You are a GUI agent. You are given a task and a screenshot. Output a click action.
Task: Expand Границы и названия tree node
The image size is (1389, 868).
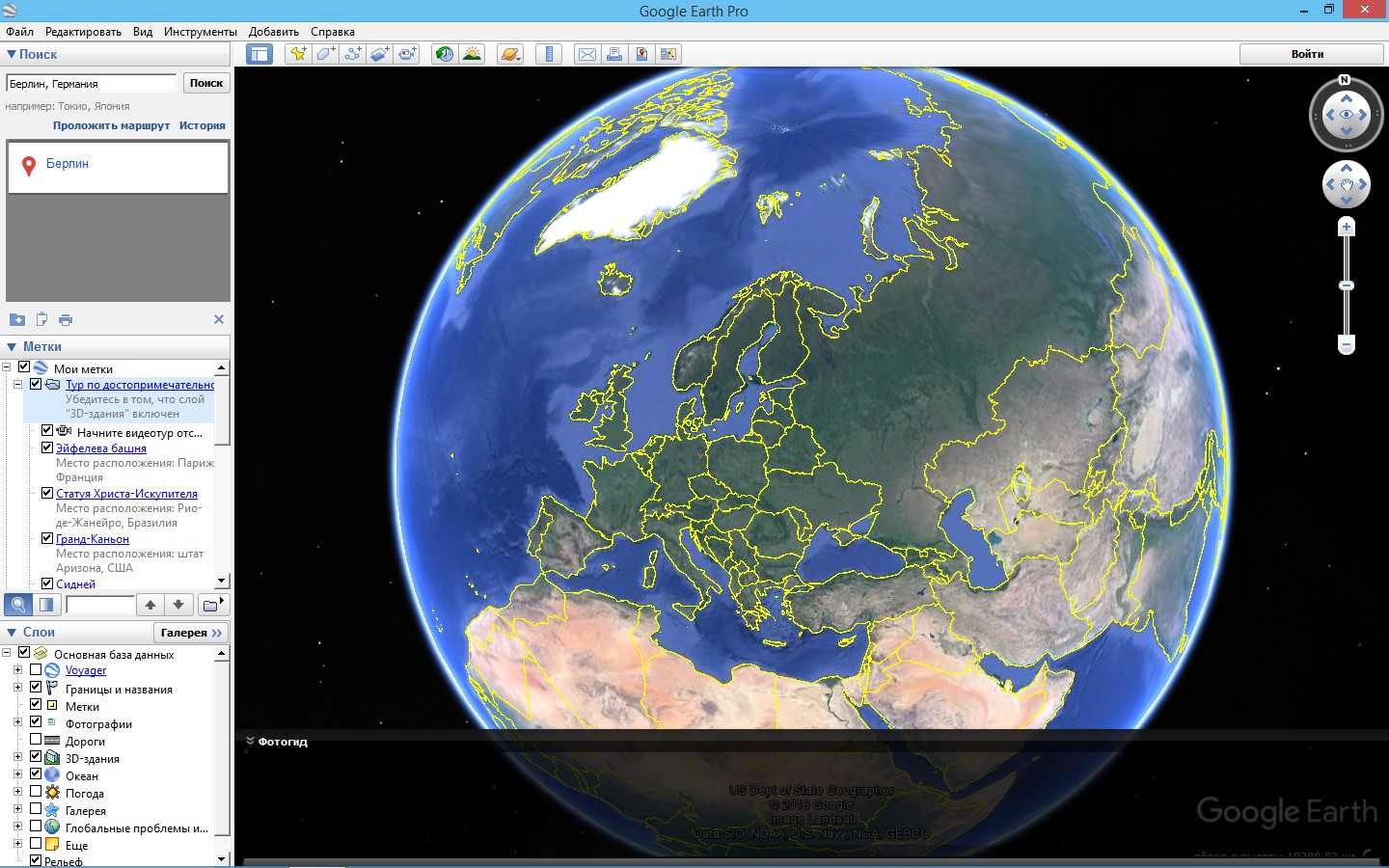(17, 687)
